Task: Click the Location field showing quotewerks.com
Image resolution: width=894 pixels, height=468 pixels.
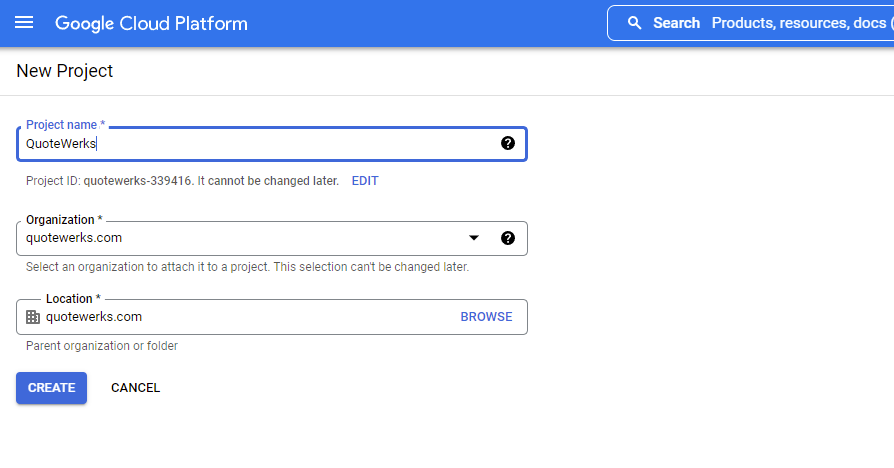Action: pos(240,317)
